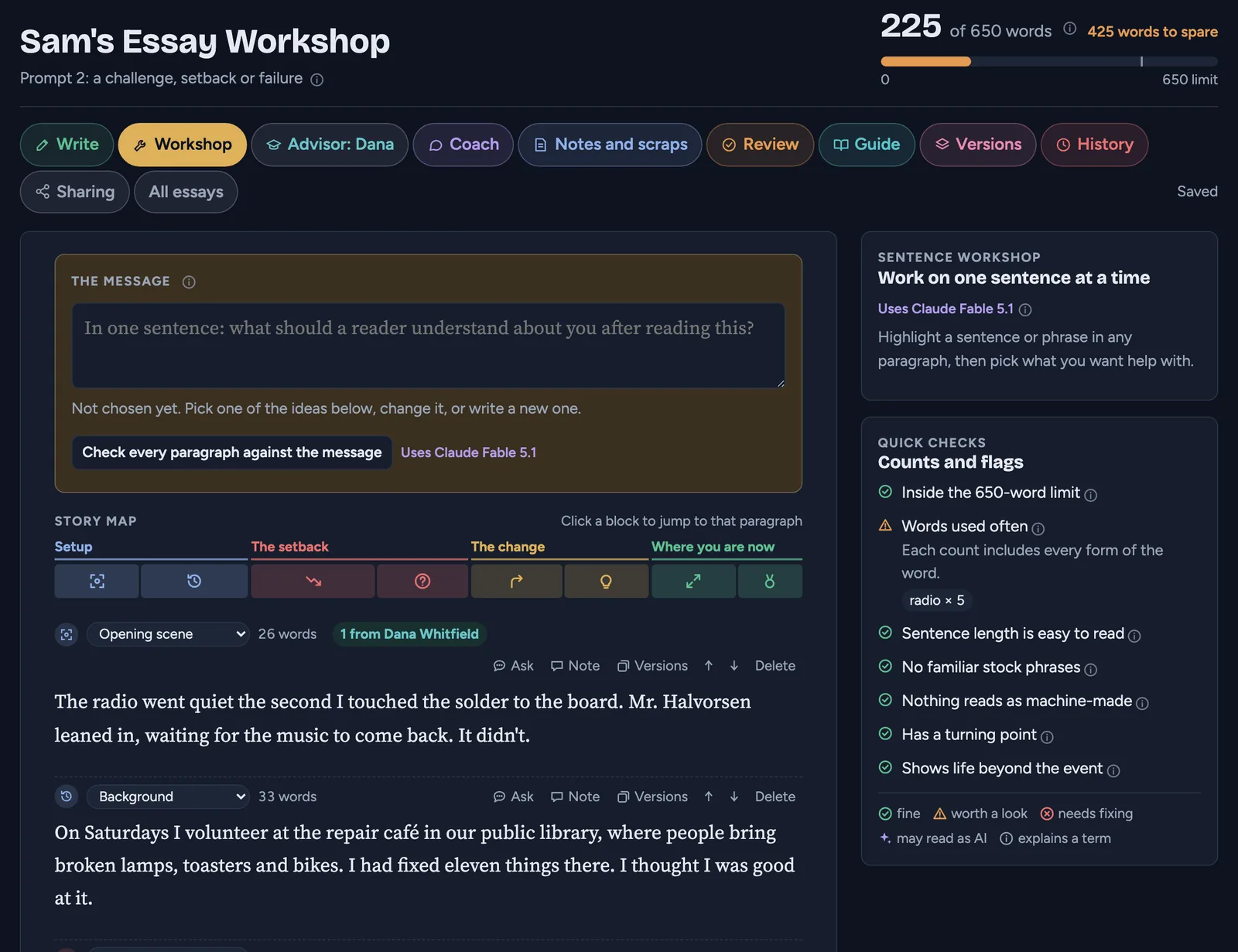The width and height of the screenshot is (1238, 952).
Task: Click Check every paragraph against the message
Action: [x=232, y=452]
